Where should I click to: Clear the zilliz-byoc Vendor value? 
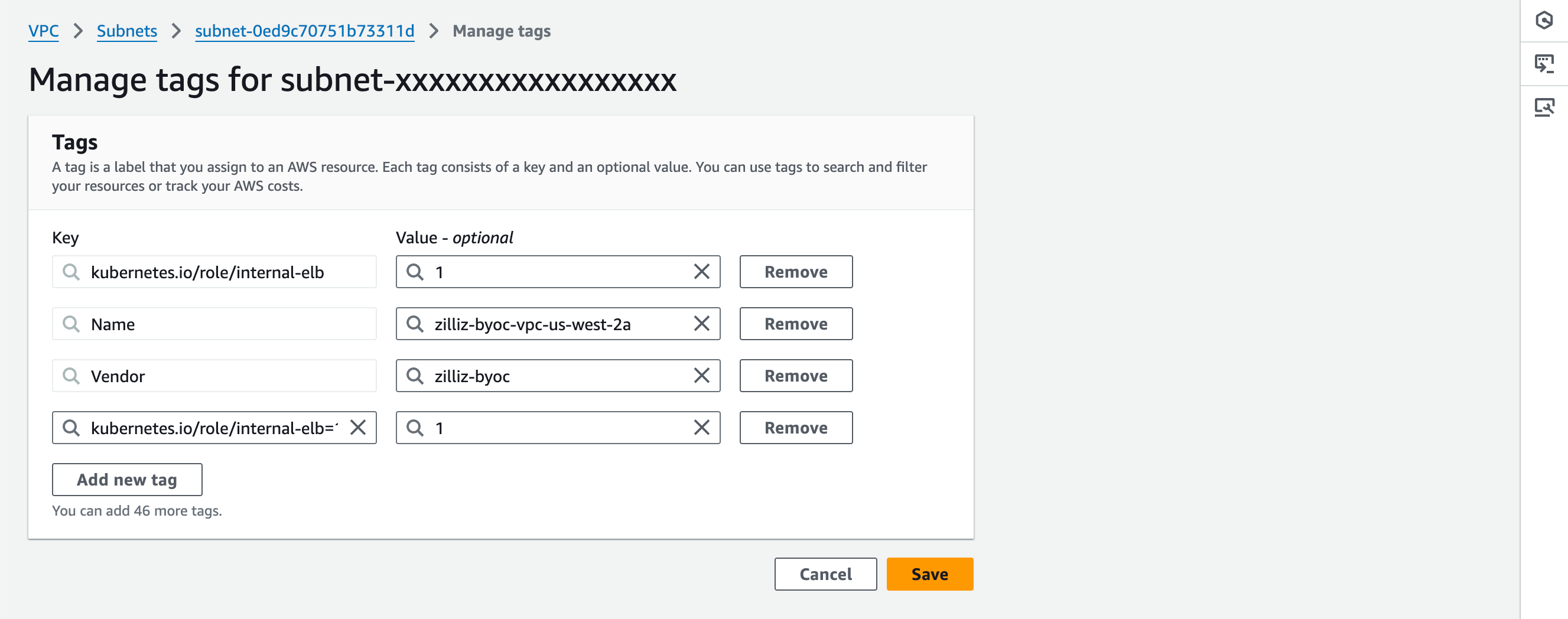701,376
